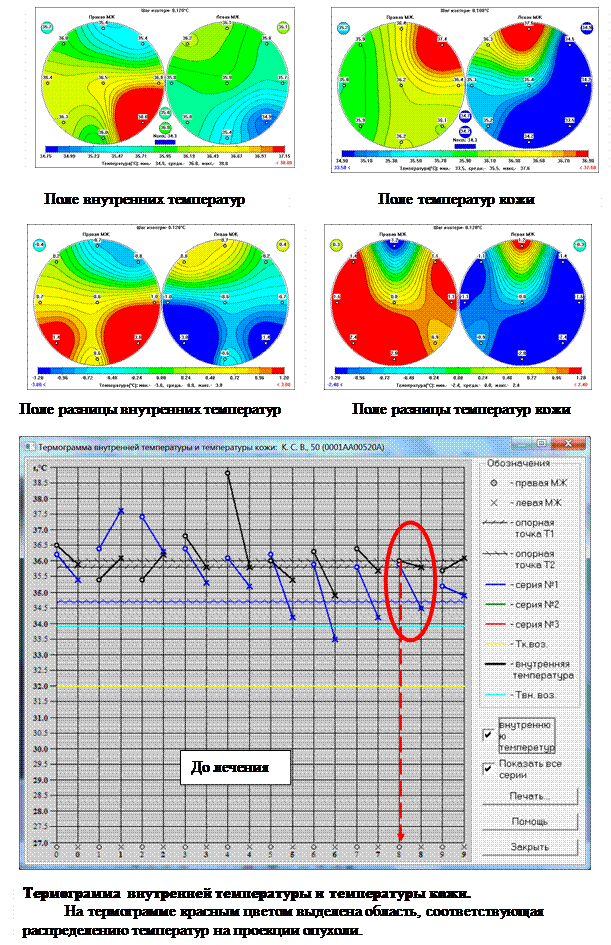Image resolution: width=611 pixels, height=945 pixels.
Task: Uncheck the Показать все серии checkbox
Action: click(x=487, y=767)
